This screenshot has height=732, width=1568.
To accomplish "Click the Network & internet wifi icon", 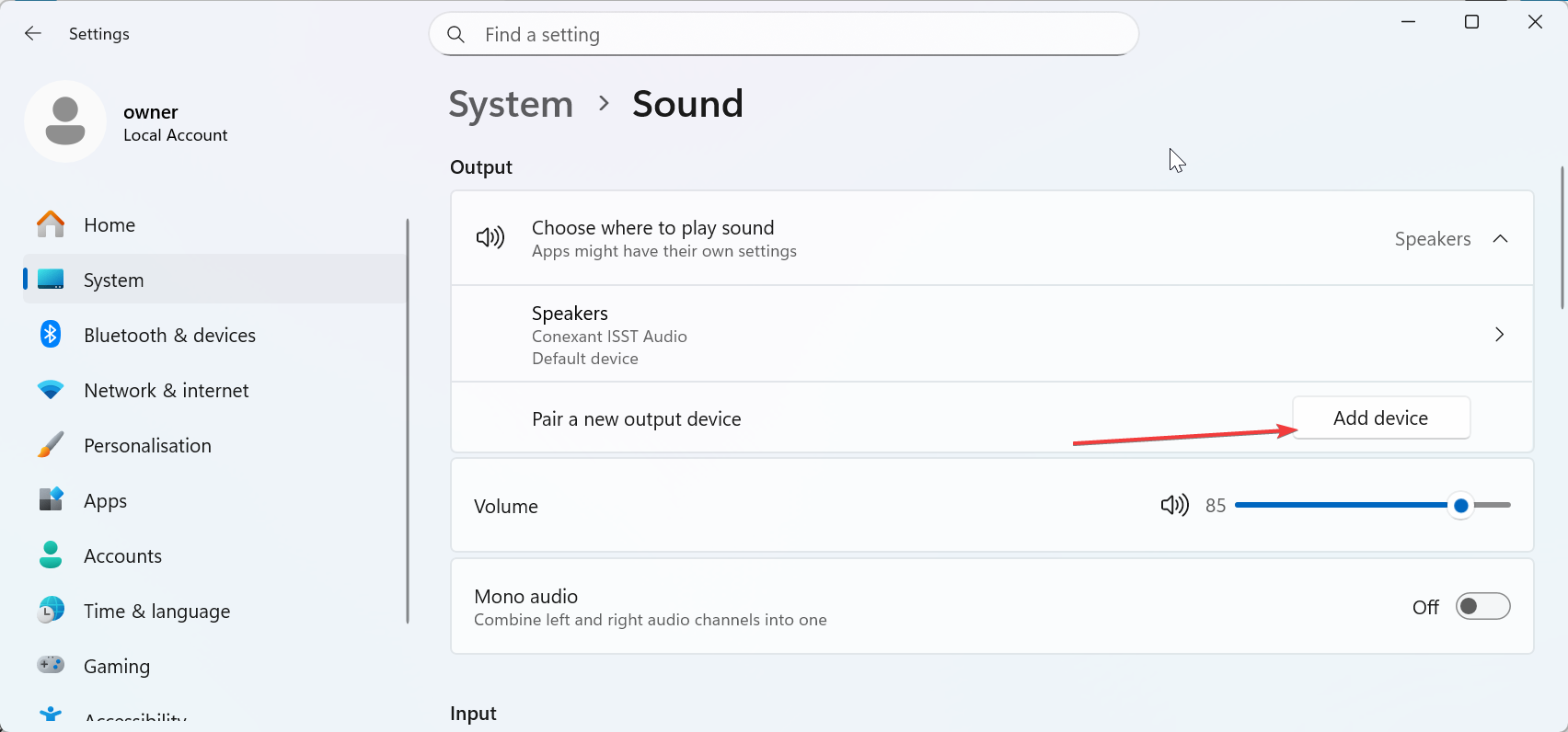I will [x=51, y=390].
